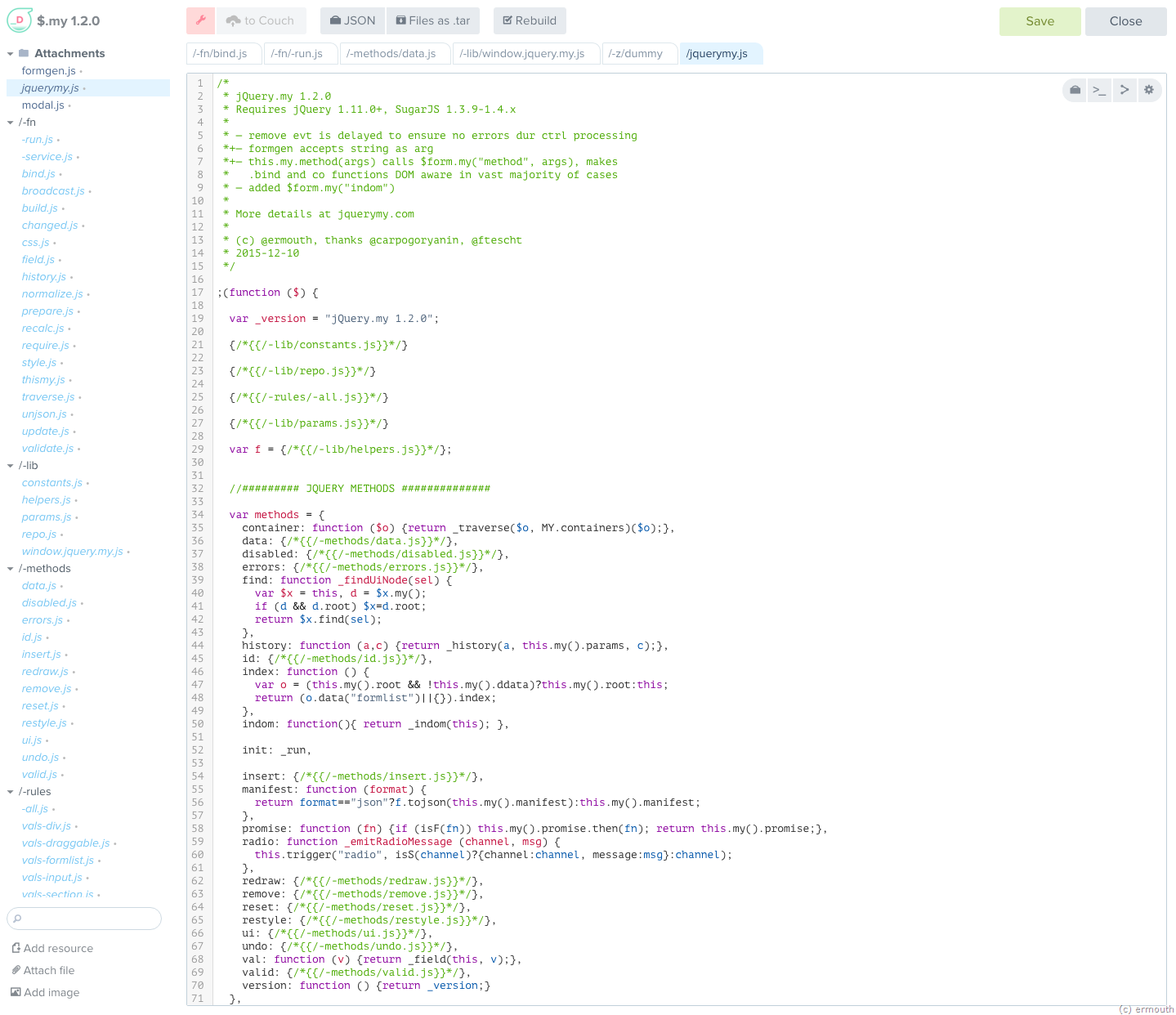Open -run.js in the tree
Viewport: 1176px width, 1015px height.
(38, 140)
